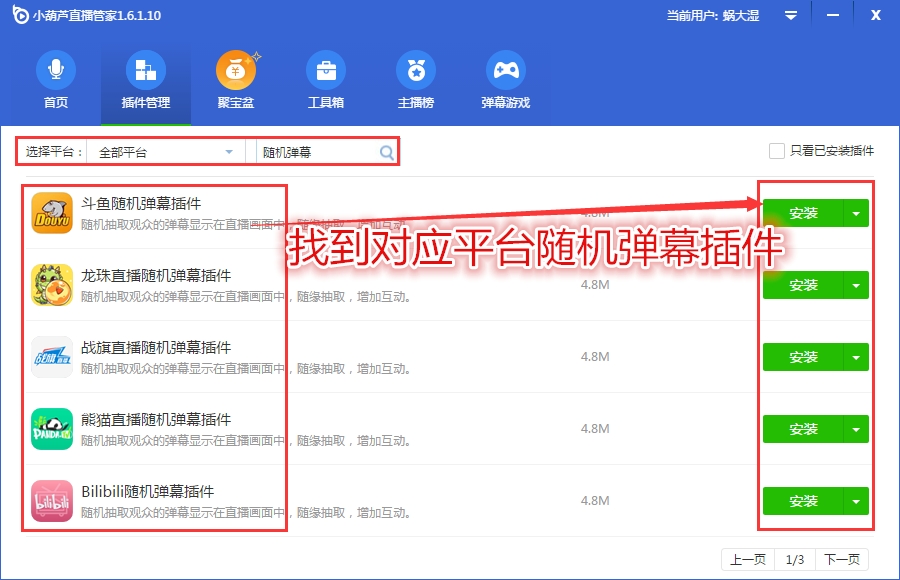Select the 主播榜 tab label
The image size is (900, 580).
(x=416, y=103)
